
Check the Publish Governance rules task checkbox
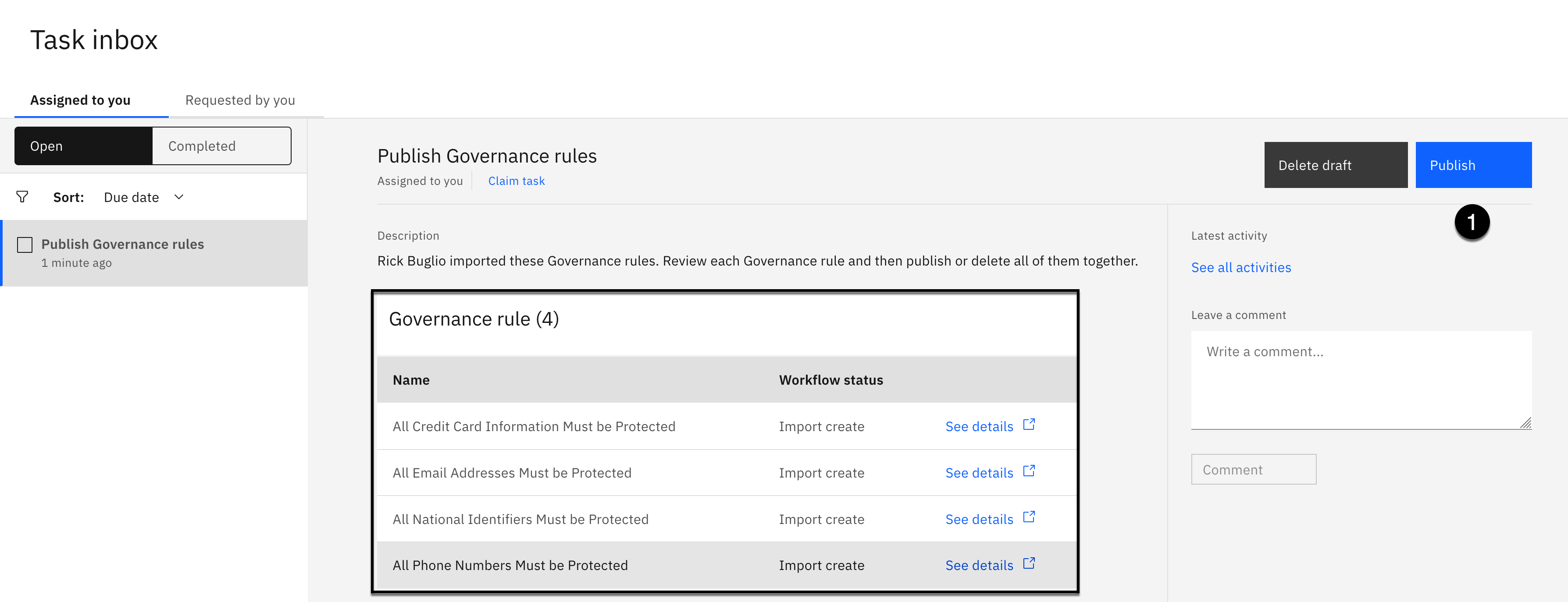[x=25, y=245]
